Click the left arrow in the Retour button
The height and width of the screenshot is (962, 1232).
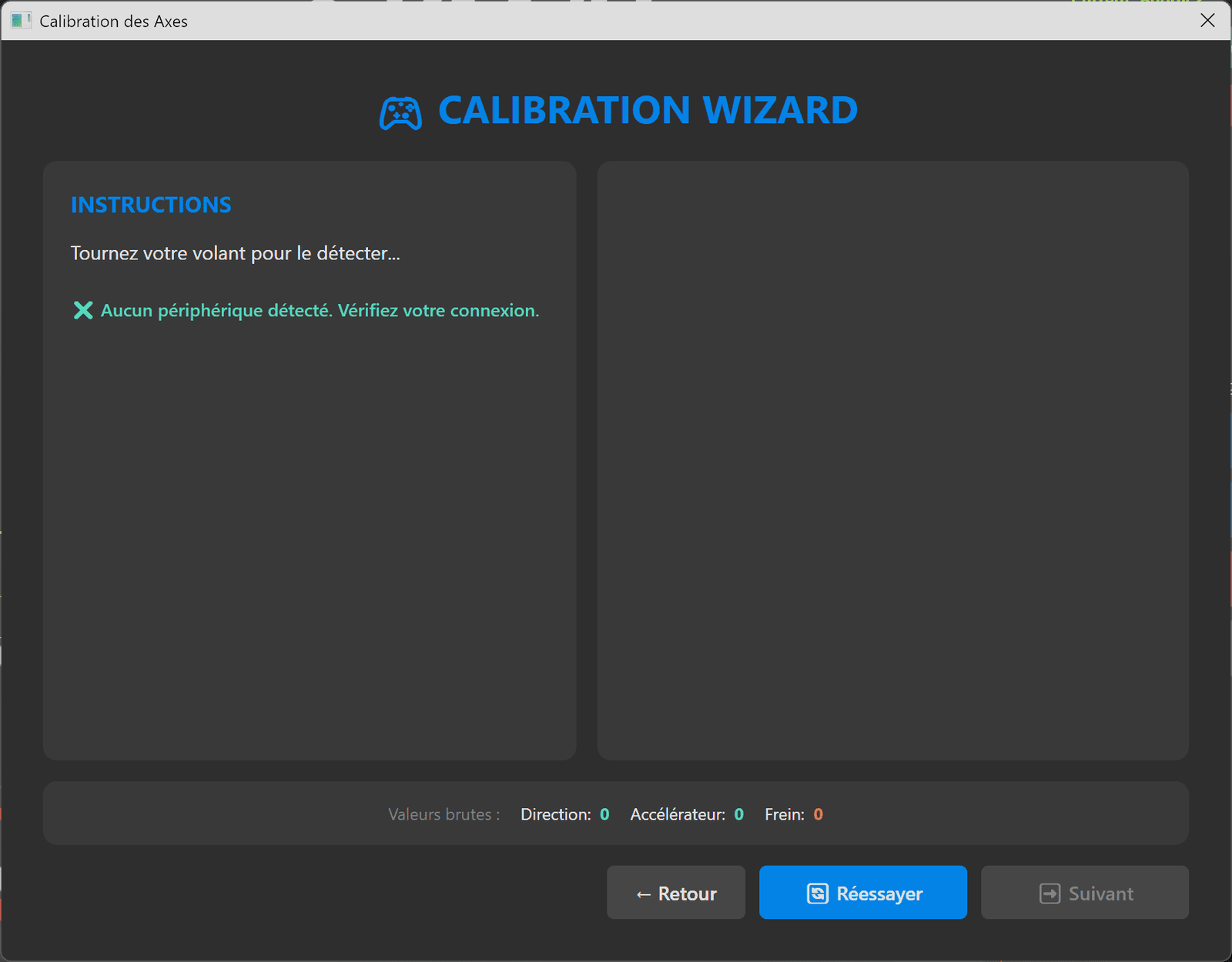[x=644, y=894]
